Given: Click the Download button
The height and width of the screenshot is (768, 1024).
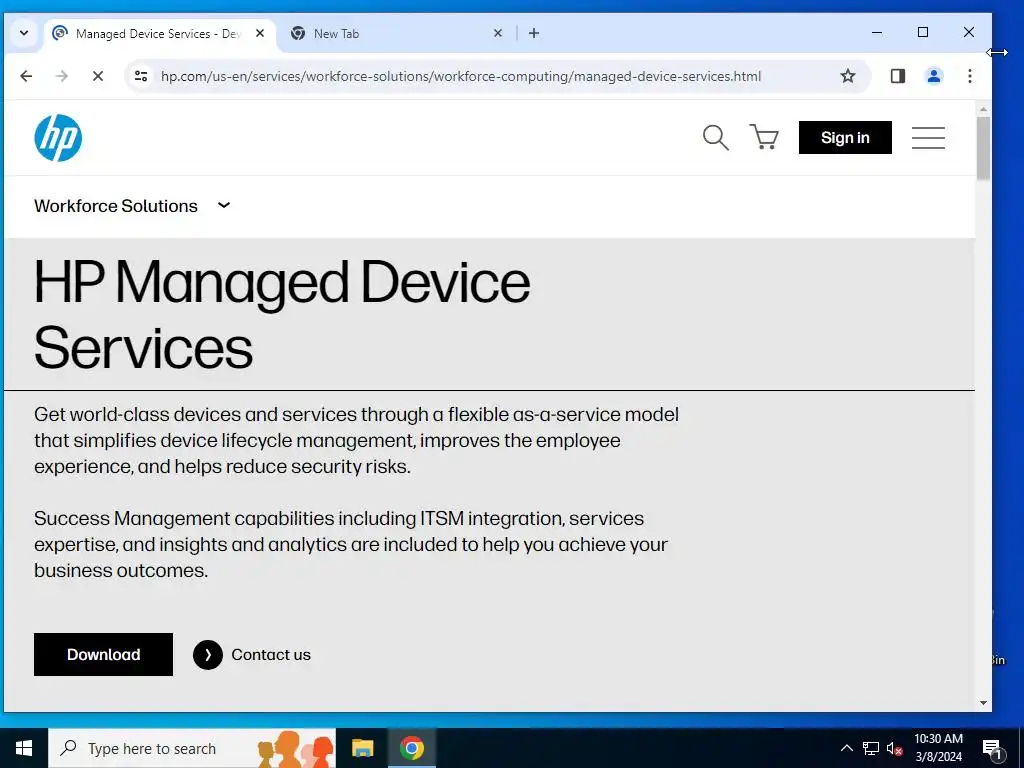Looking at the screenshot, I should pos(103,654).
